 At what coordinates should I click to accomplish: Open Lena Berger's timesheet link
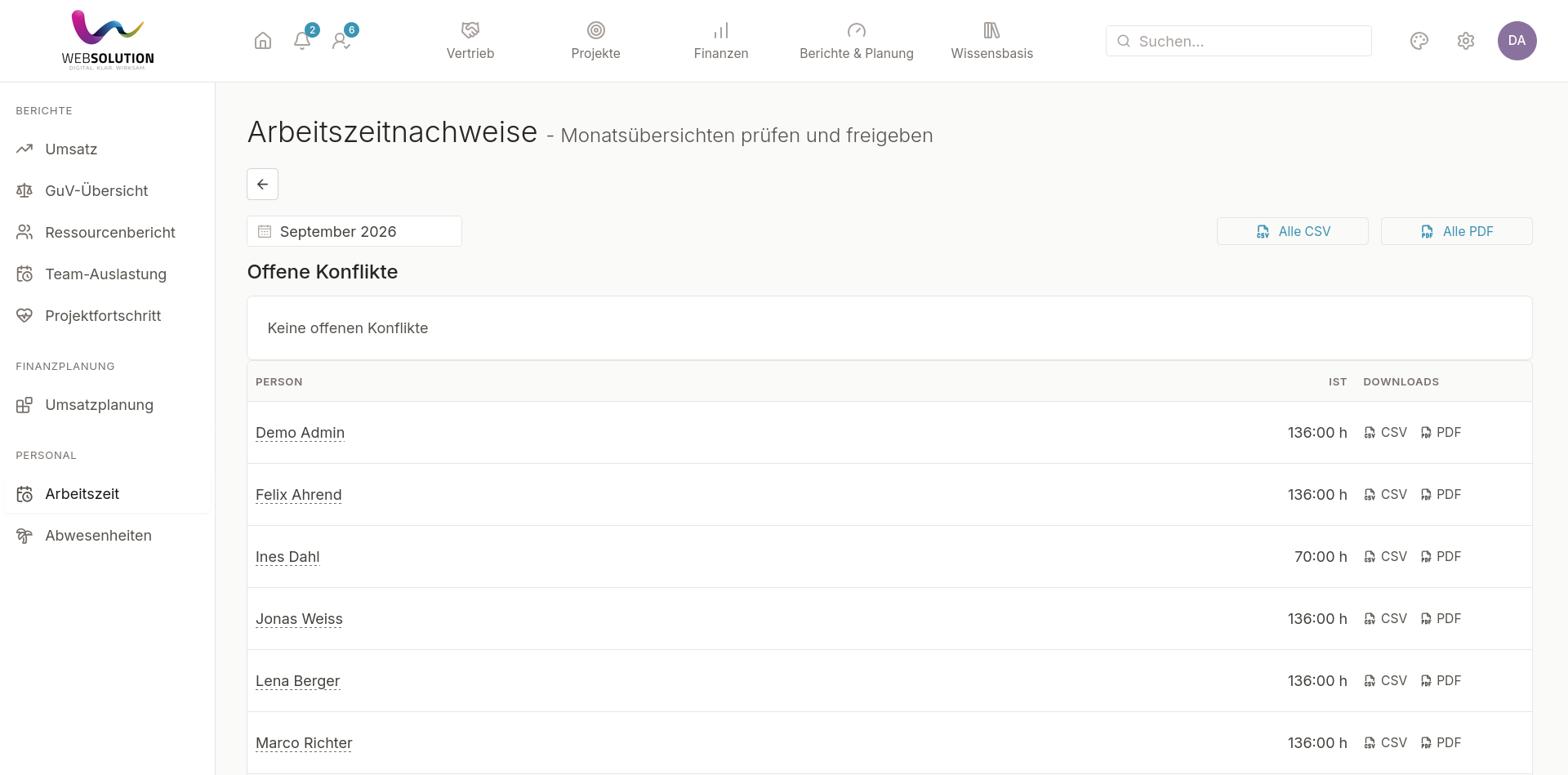[297, 681]
